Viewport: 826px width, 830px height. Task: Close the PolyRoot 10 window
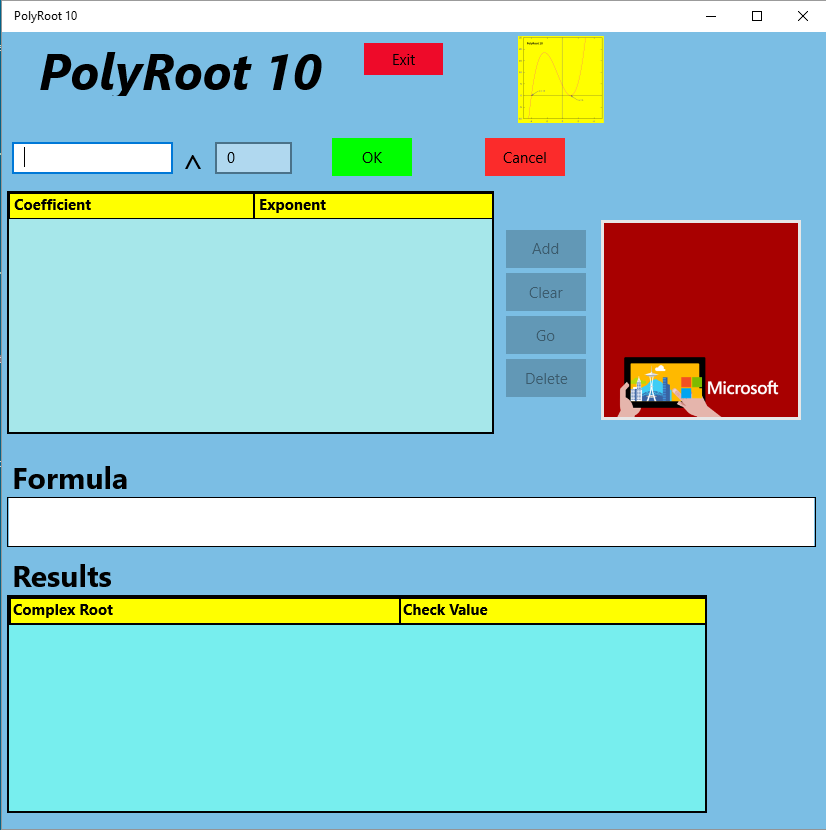803,16
